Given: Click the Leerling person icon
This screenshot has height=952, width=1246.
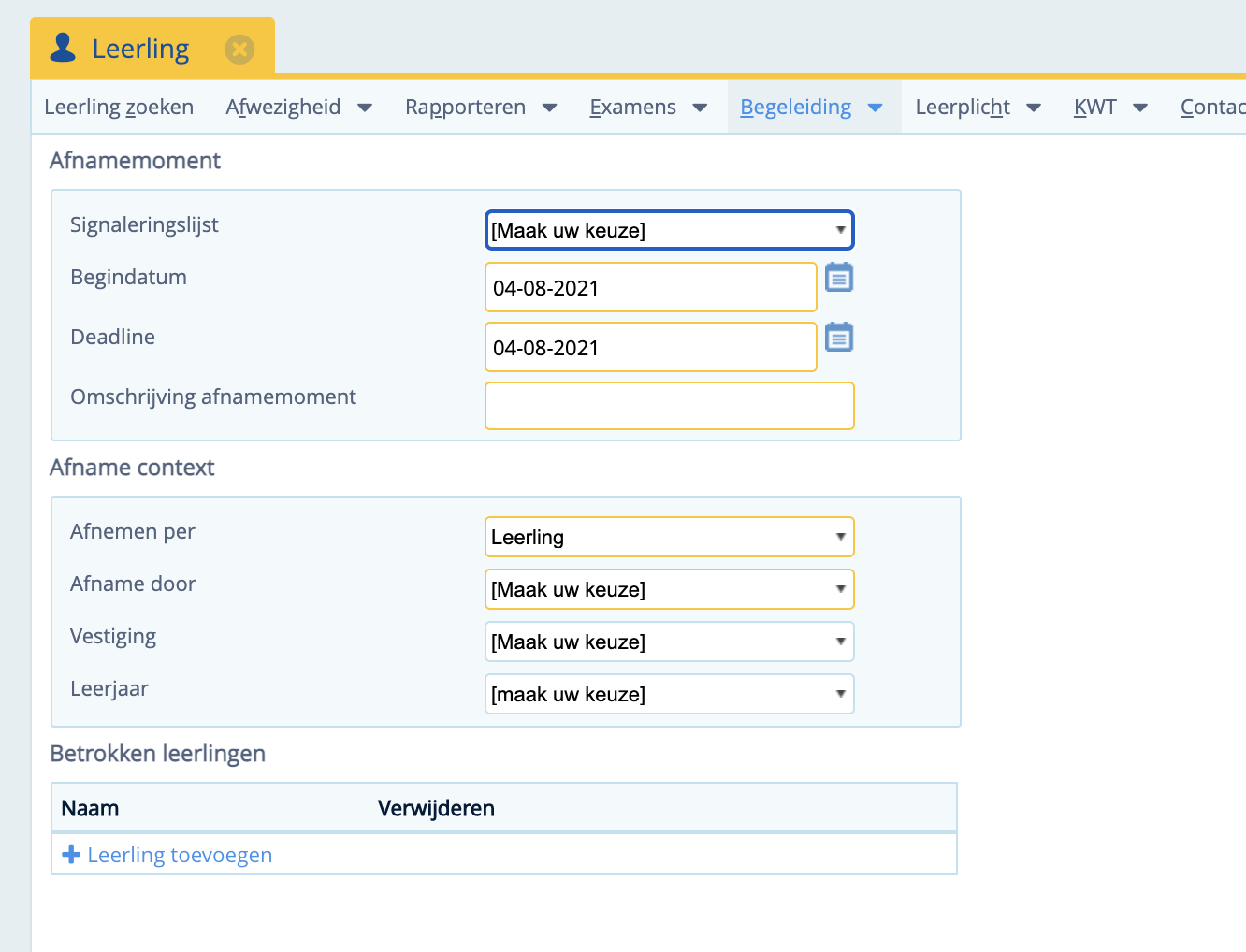Looking at the screenshot, I should 63,48.
